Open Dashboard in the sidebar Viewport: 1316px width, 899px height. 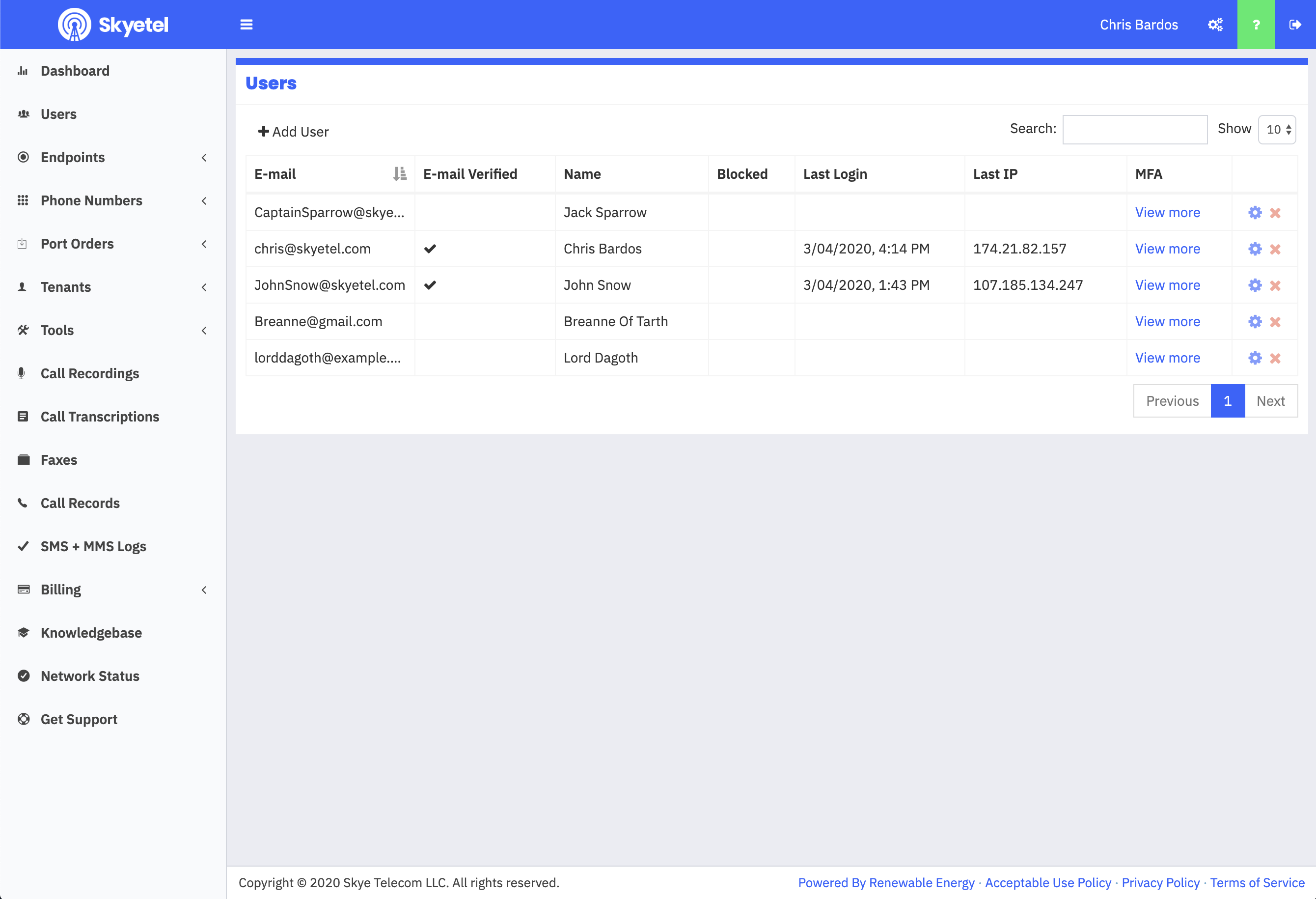tap(75, 71)
